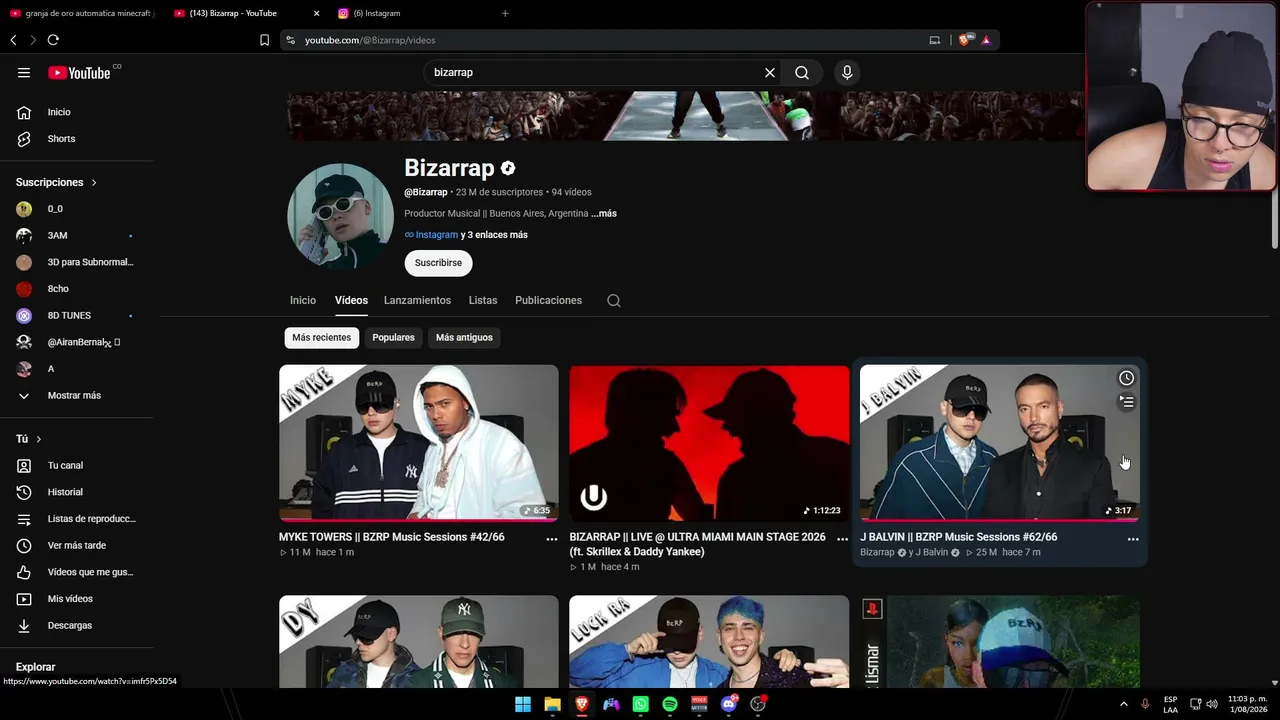The height and width of the screenshot is (720, 1280).
Task: Switch to the Lanzamientos tab
Action: (417, 300)
